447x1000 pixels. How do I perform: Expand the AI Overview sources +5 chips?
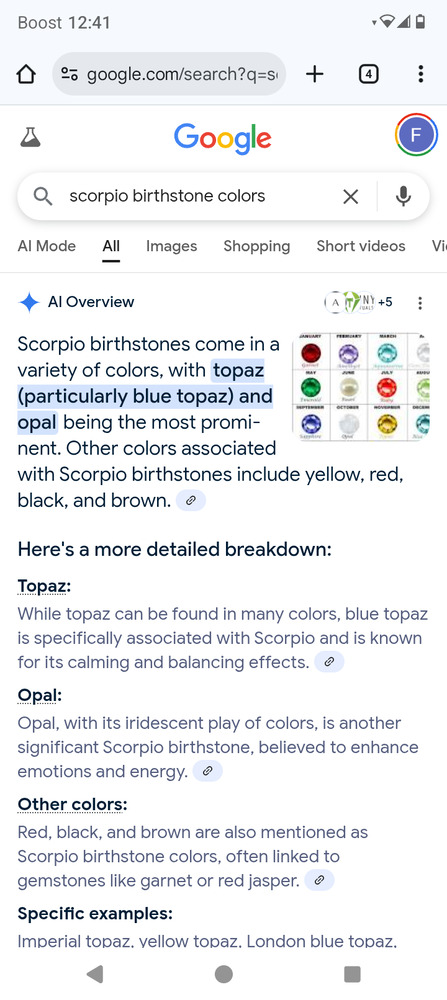[x=360, y=302]
